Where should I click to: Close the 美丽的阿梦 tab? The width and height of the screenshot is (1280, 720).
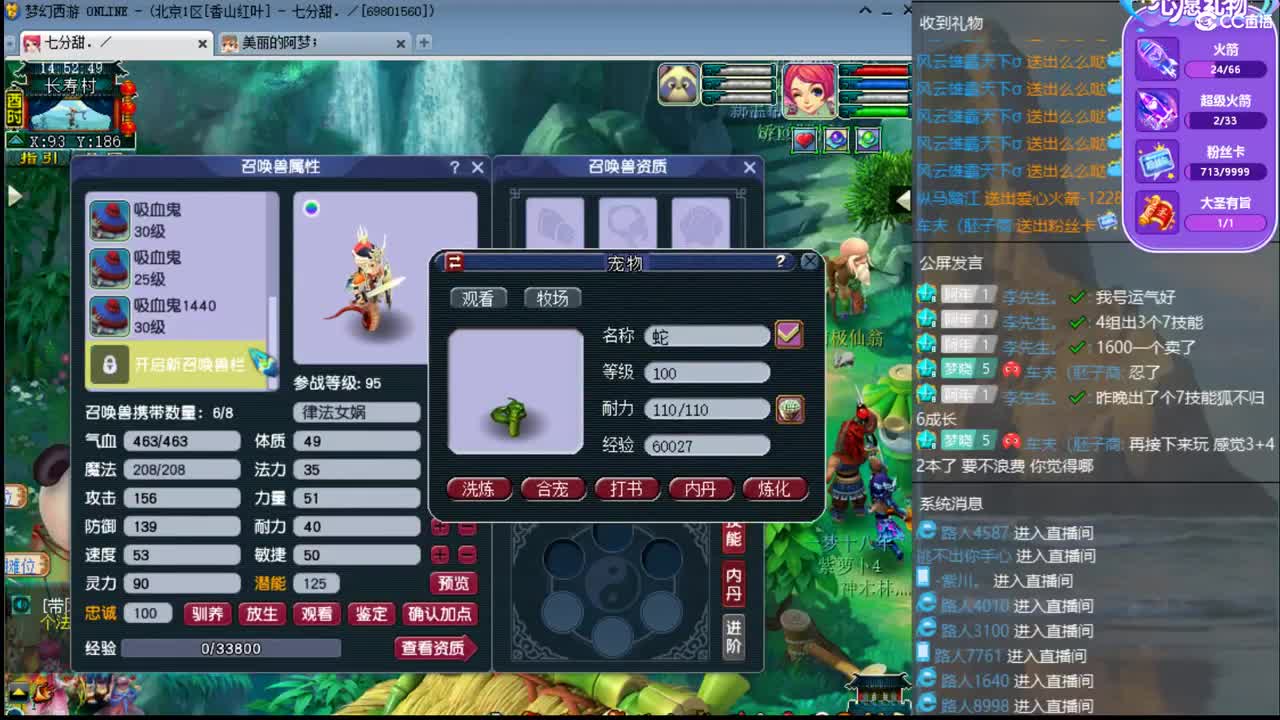pyautogui.click(x=401, y=44)
